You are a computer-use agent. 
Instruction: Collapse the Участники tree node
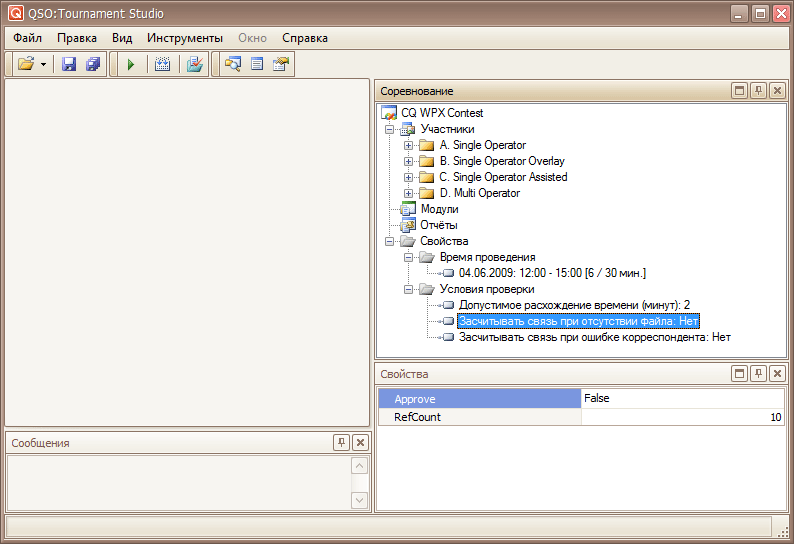(389, 129)
